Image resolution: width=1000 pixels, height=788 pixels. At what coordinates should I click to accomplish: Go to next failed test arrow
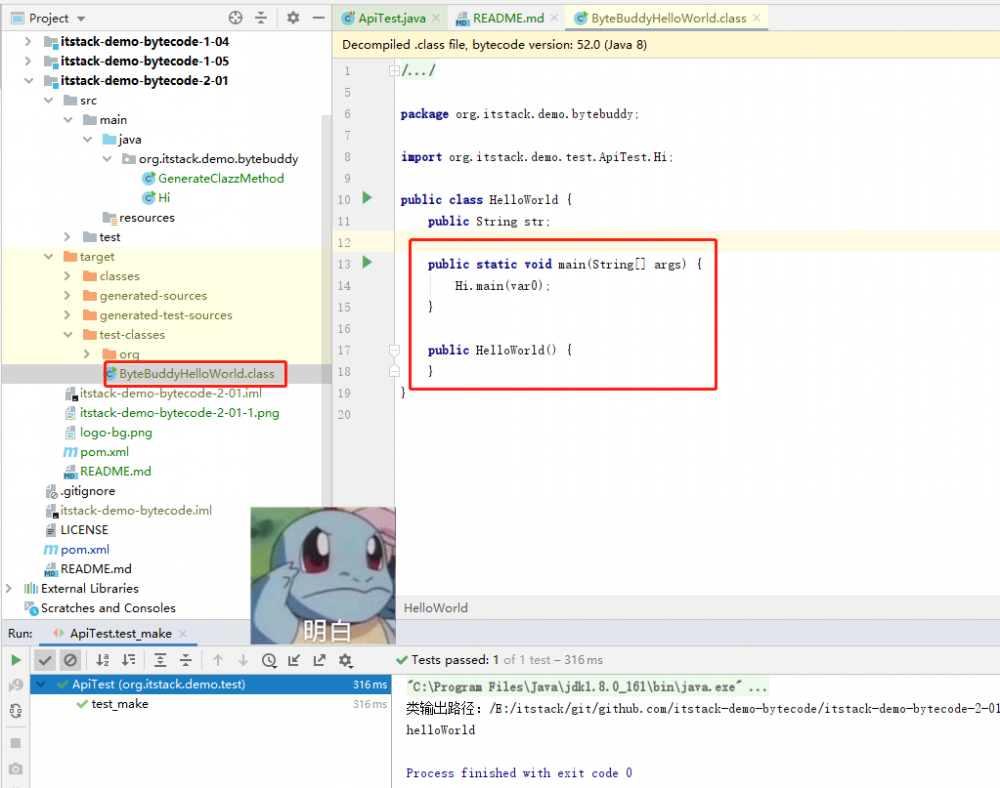click(x=243, y=660)
